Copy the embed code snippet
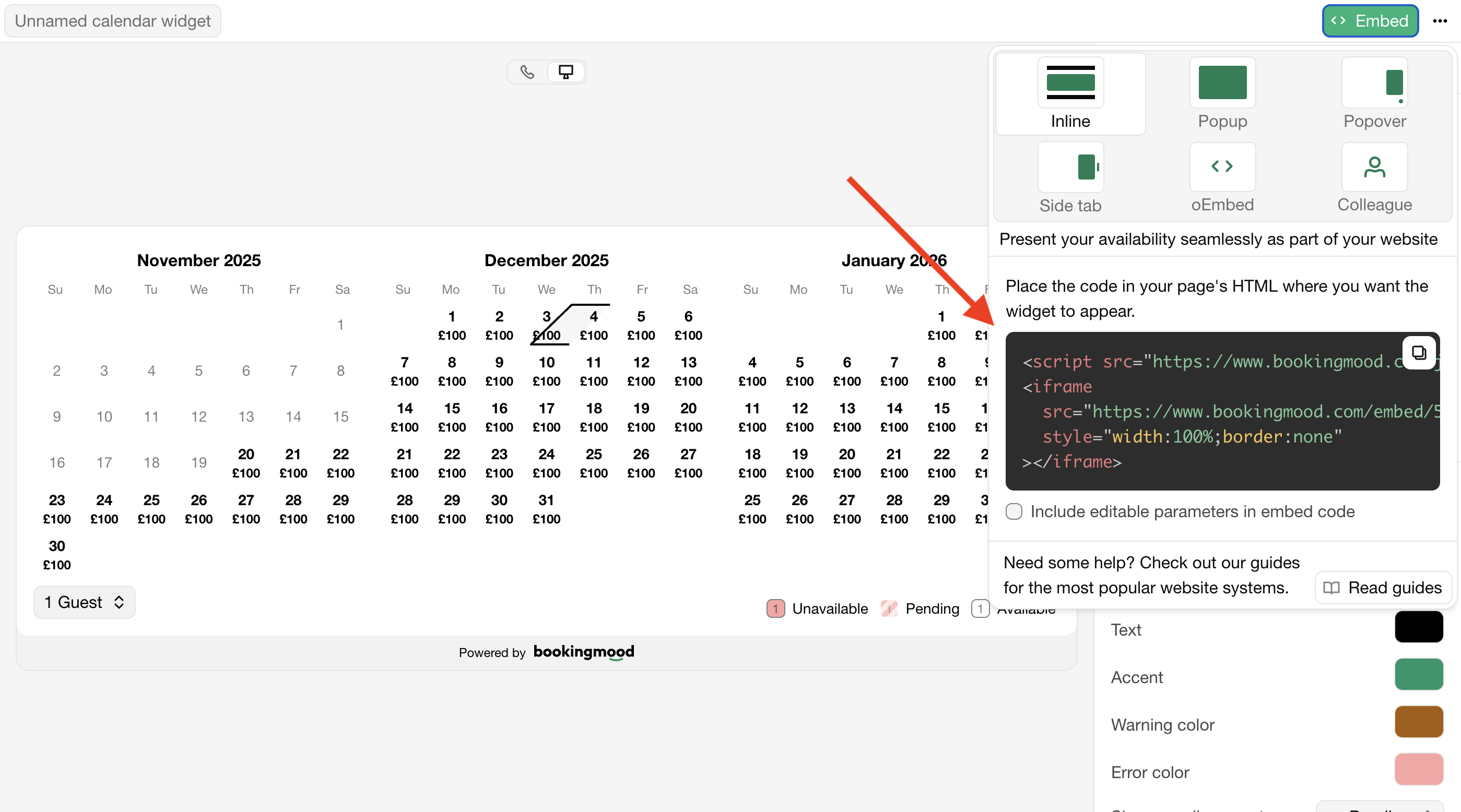Image resolution: width=1461 pixels, height=812 pixels. [1419, 353]
